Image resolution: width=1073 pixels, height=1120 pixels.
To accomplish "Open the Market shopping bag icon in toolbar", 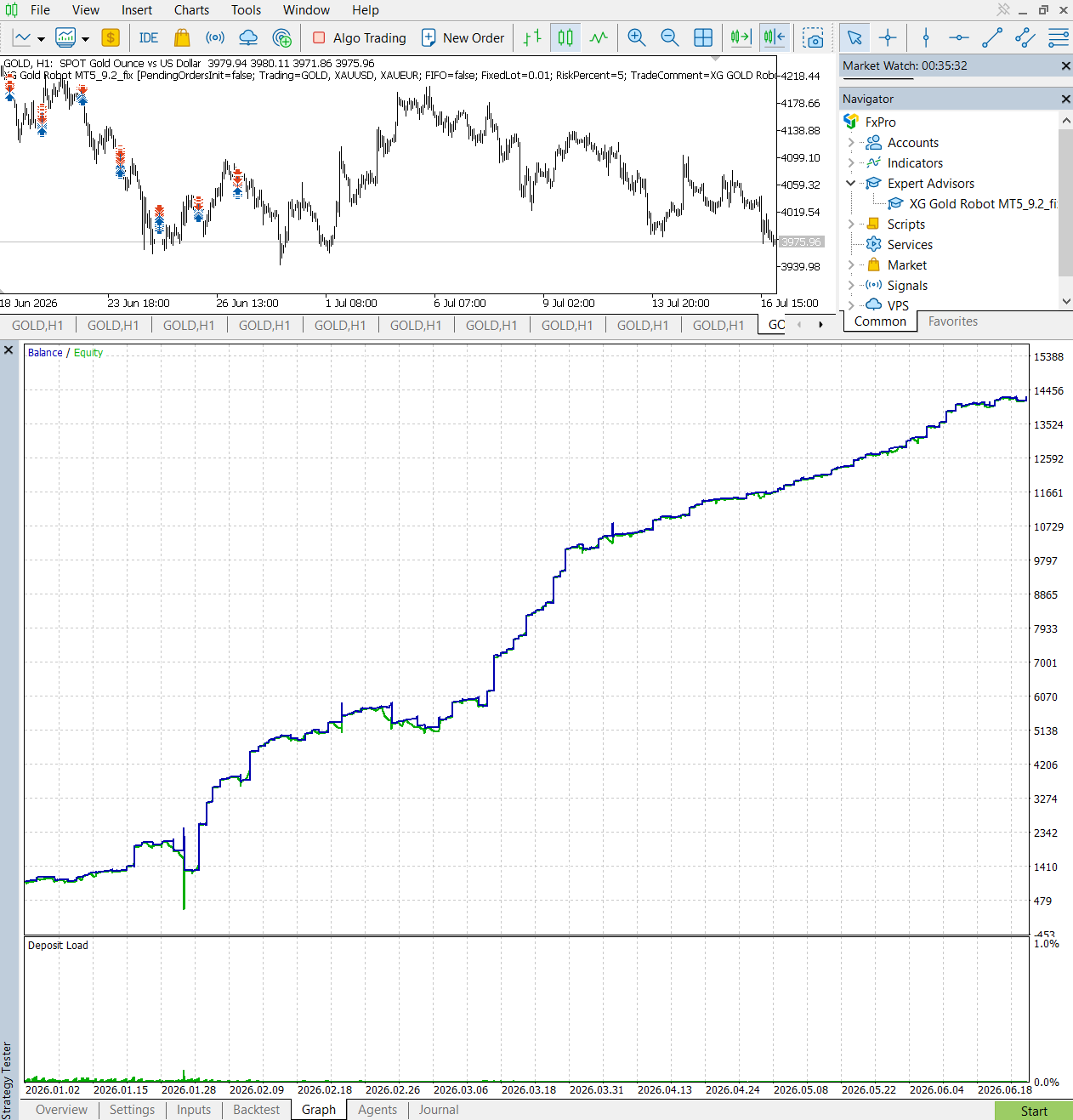I will [182, 37].
